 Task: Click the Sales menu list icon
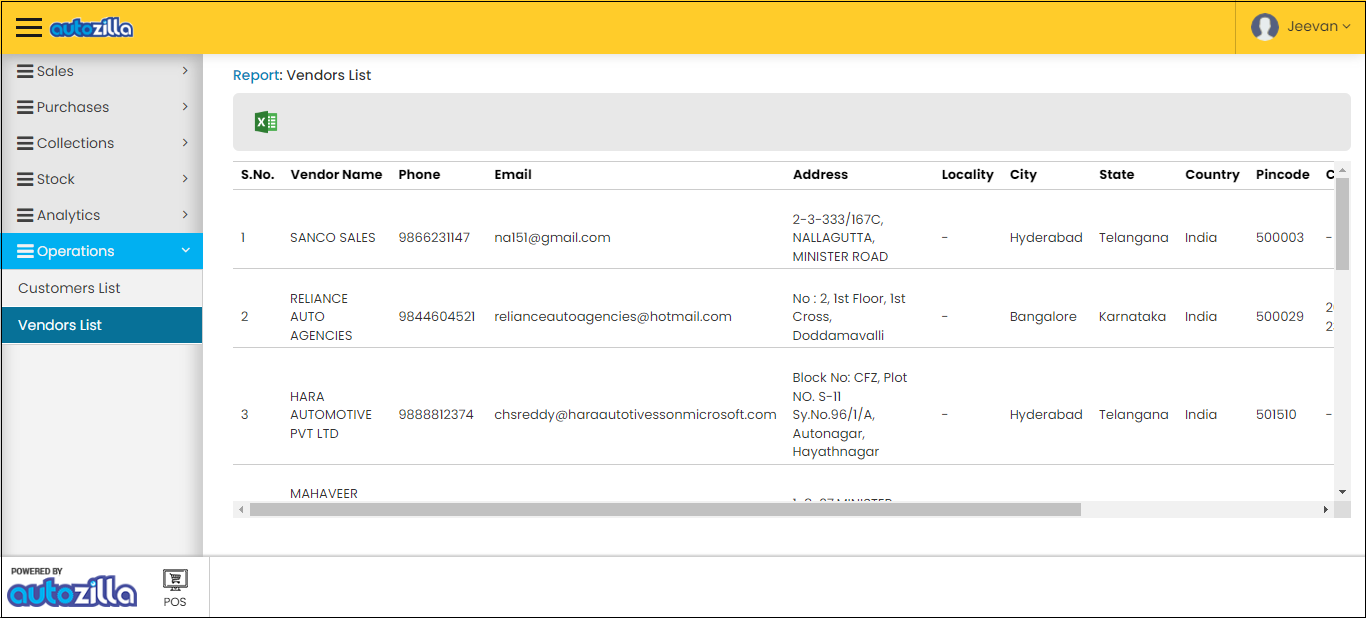pyautogui.click(x=26, y=71)
